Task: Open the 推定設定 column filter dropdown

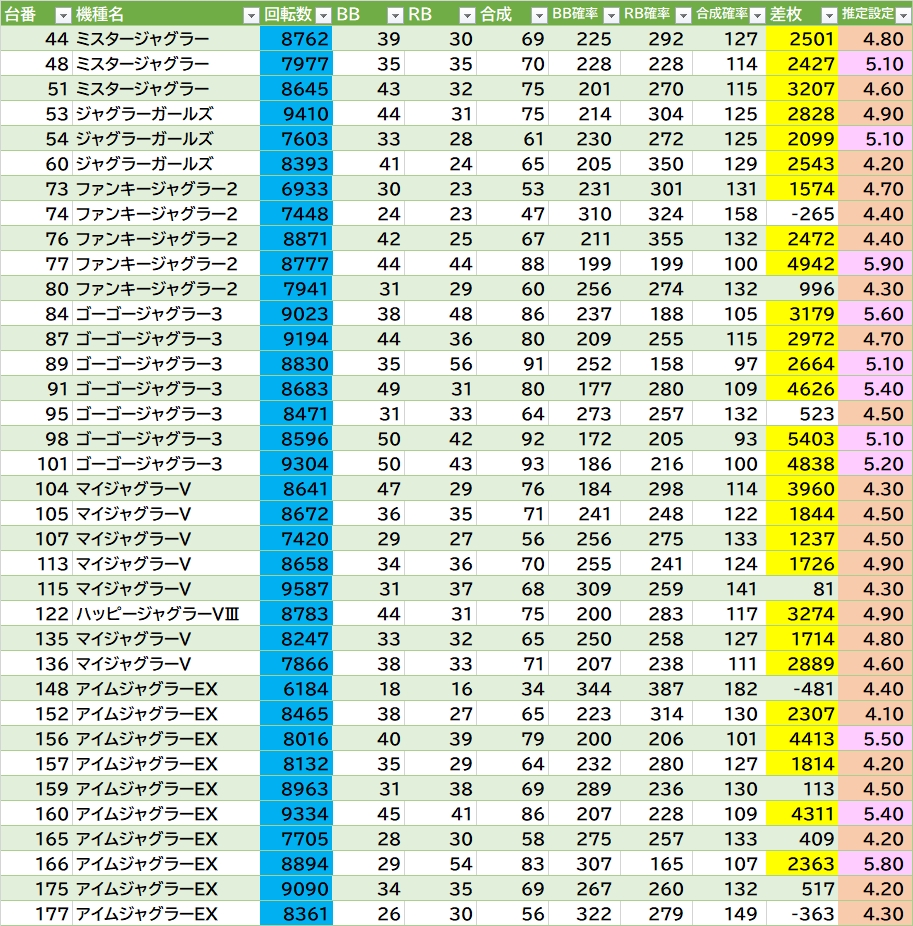Action: coord(903,15)
